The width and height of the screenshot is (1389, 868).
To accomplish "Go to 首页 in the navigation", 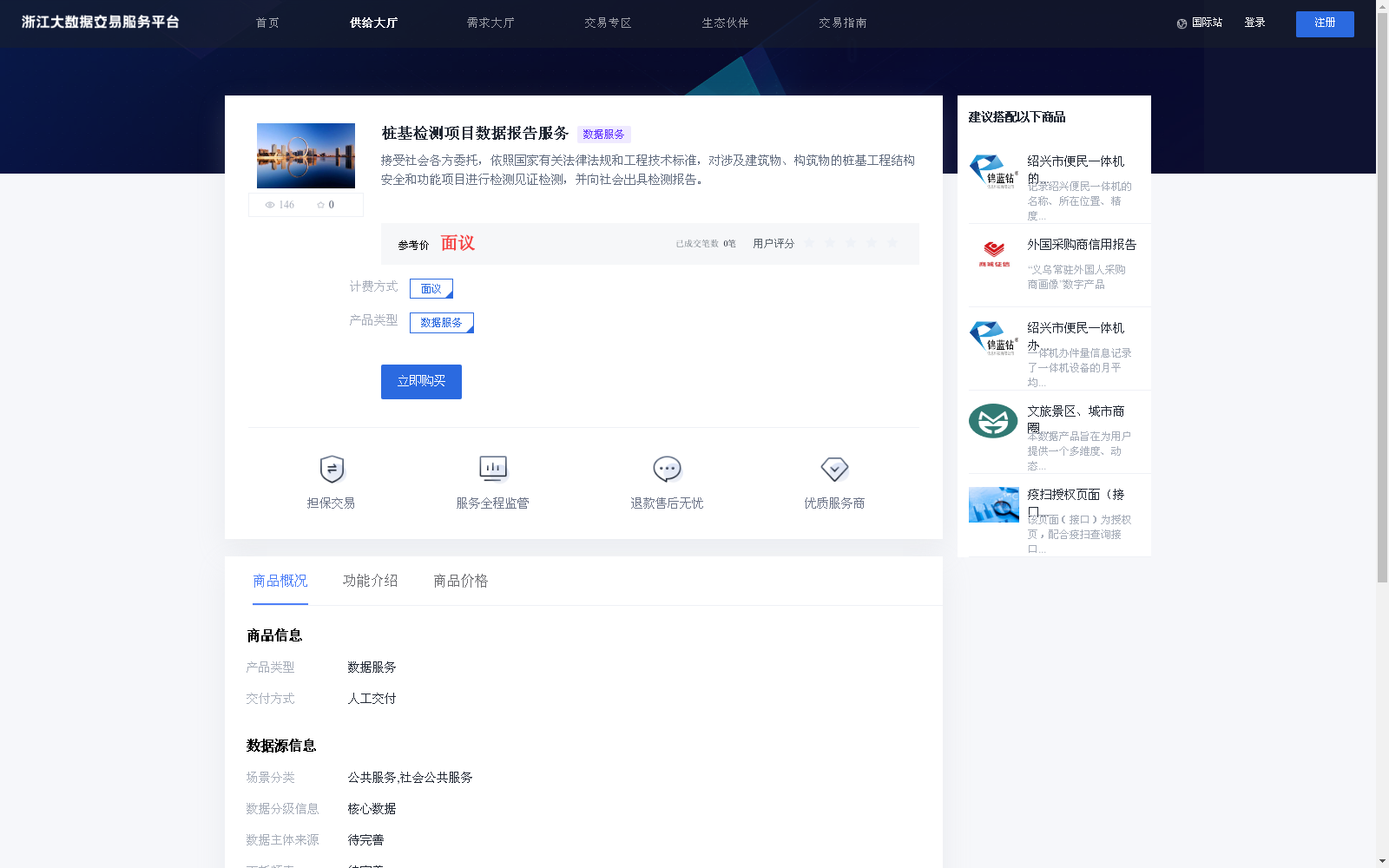I will (267, 23).
